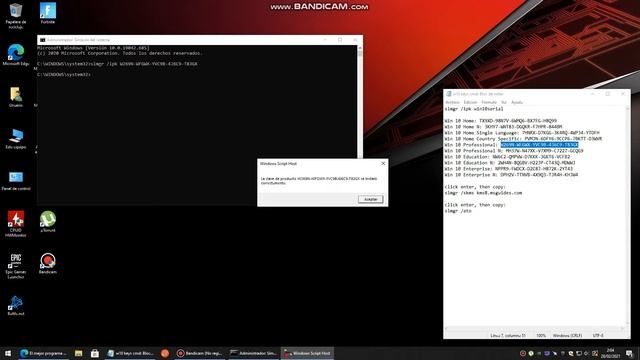Open the Usuario folder desktop icon

[16, 97]
